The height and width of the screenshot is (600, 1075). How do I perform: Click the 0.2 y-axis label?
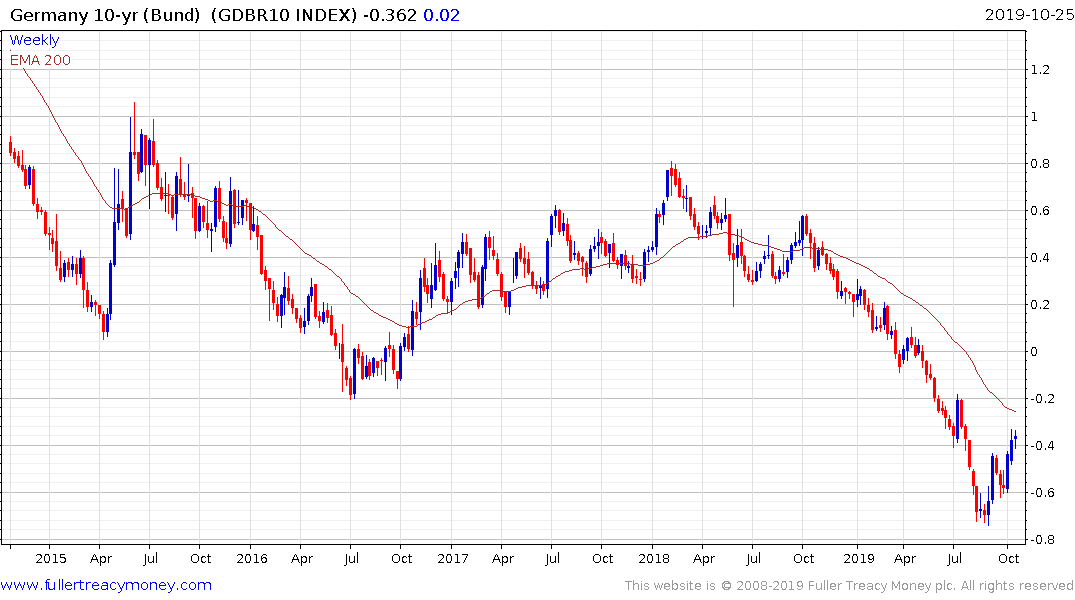coord(1040,304)
